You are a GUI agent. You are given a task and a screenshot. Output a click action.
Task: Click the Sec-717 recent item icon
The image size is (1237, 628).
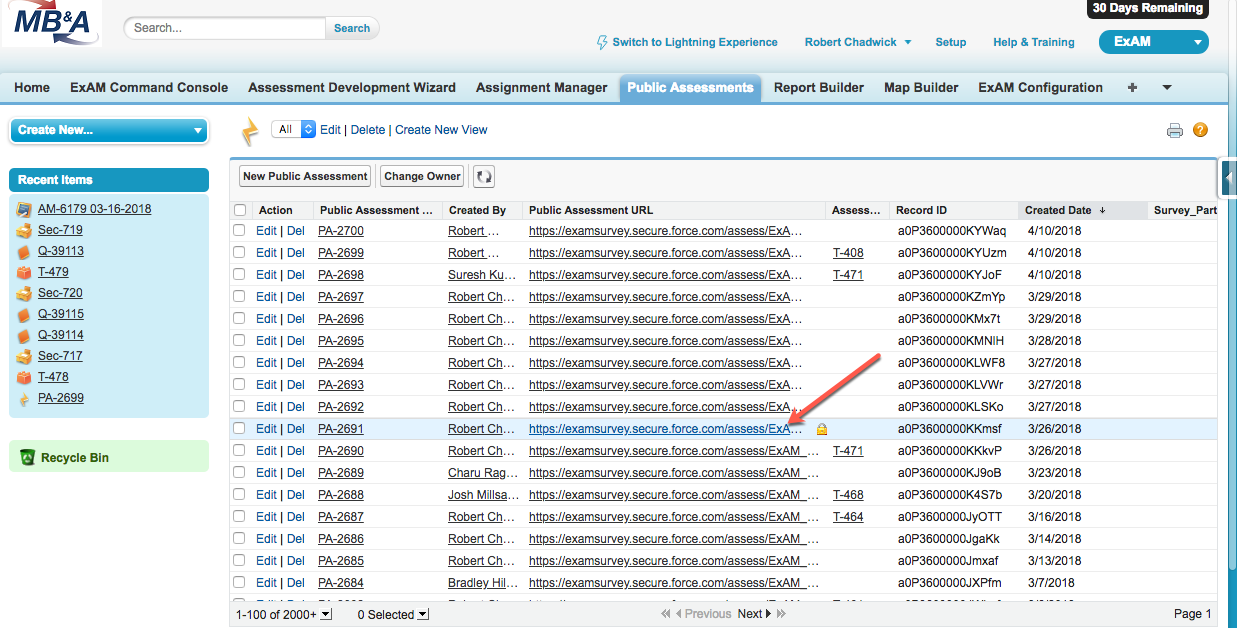coord(24,357)
